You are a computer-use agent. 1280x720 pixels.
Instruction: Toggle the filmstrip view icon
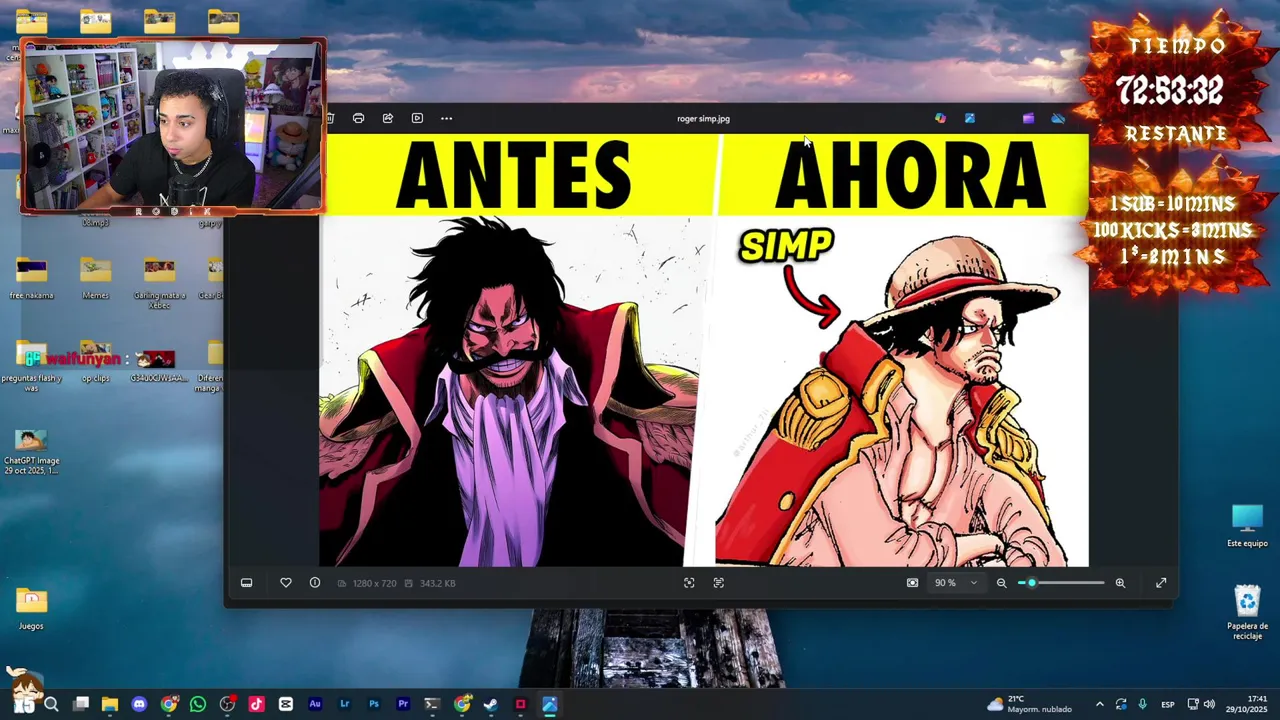tap(247, 583)
